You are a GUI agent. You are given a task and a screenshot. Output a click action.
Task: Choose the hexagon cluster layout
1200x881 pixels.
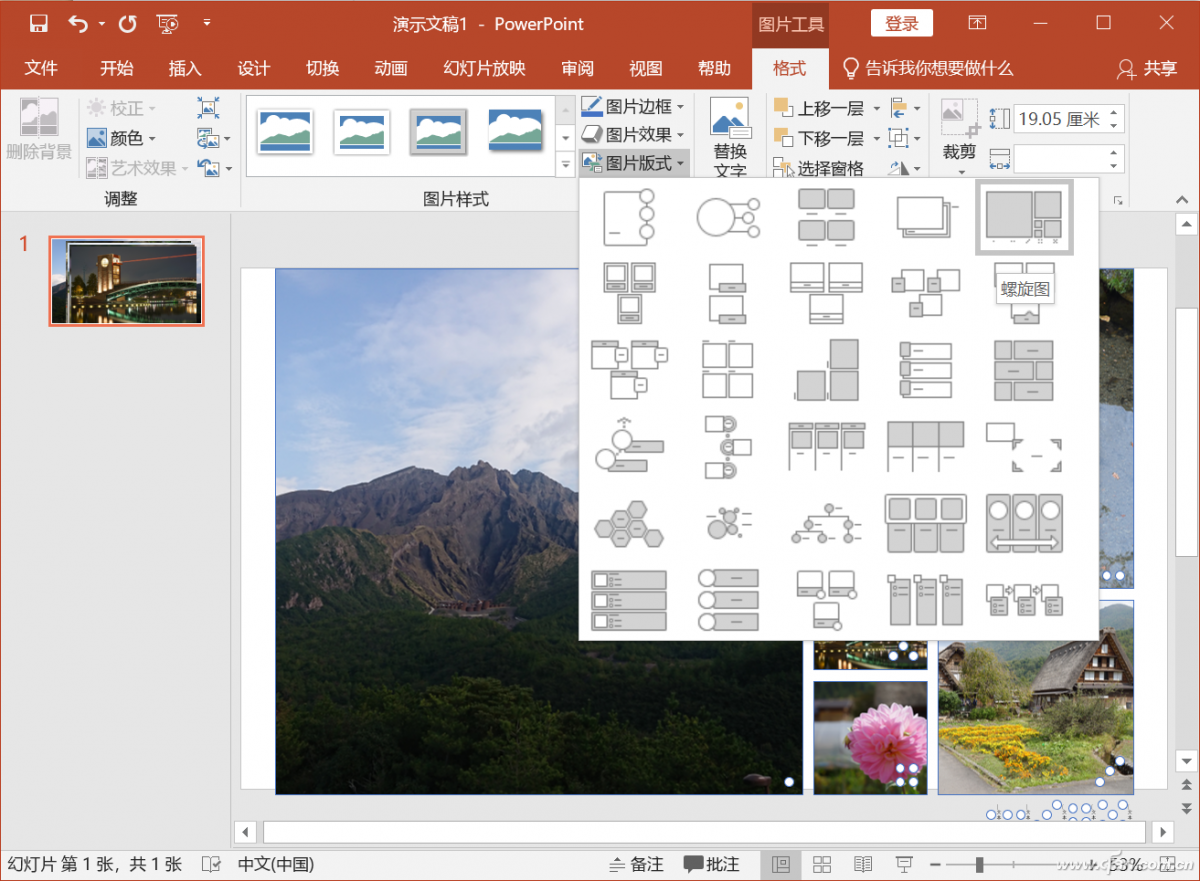[629, 523]
